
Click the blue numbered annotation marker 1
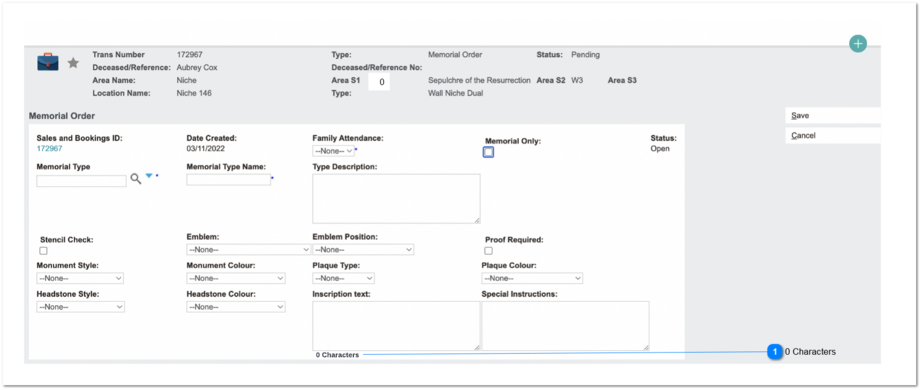[775, 352]
